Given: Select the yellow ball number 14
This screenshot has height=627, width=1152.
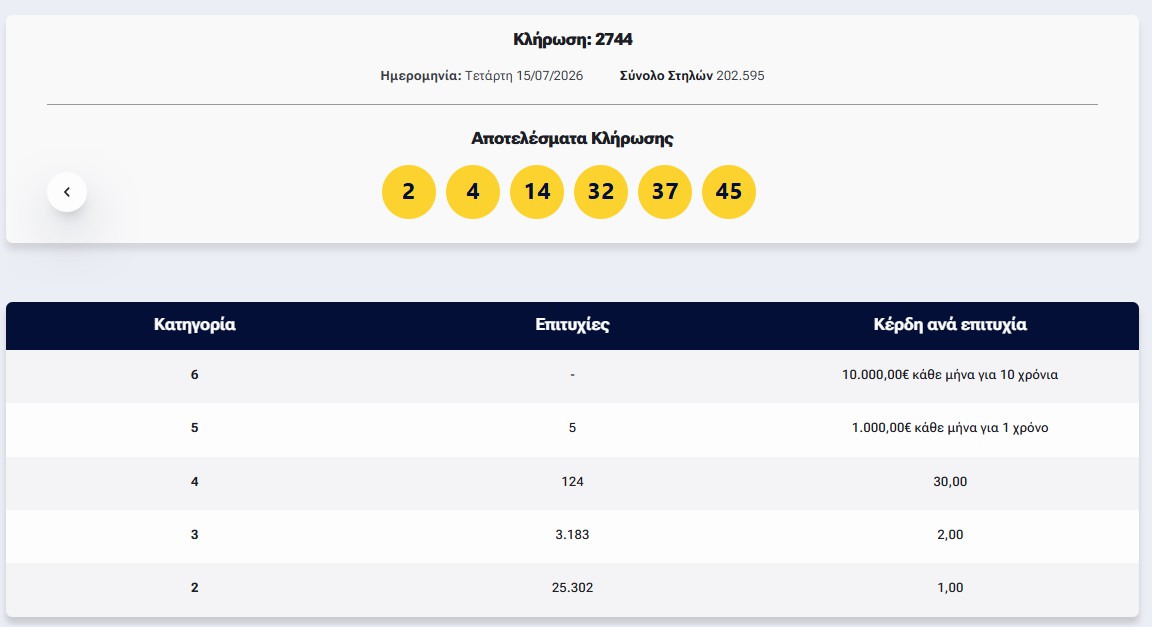Looking at the screenshot, I should point(537,192).
